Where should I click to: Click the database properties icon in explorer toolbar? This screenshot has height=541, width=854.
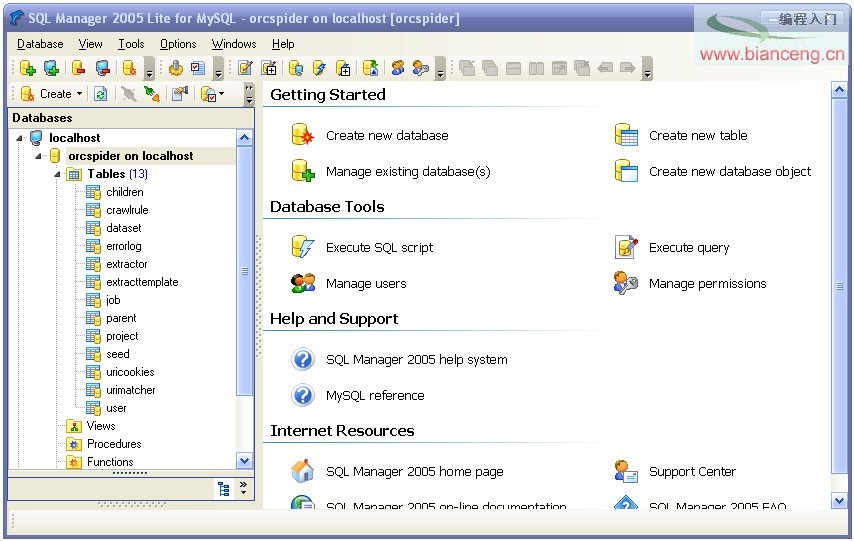[180, 94]
